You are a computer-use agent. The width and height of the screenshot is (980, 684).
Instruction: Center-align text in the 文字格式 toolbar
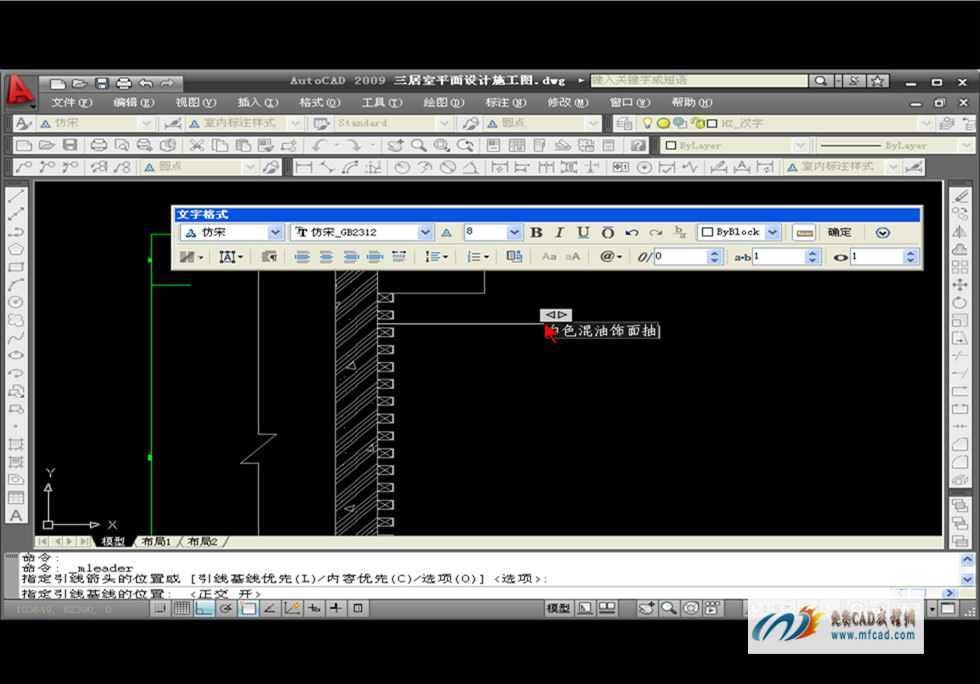326,257
